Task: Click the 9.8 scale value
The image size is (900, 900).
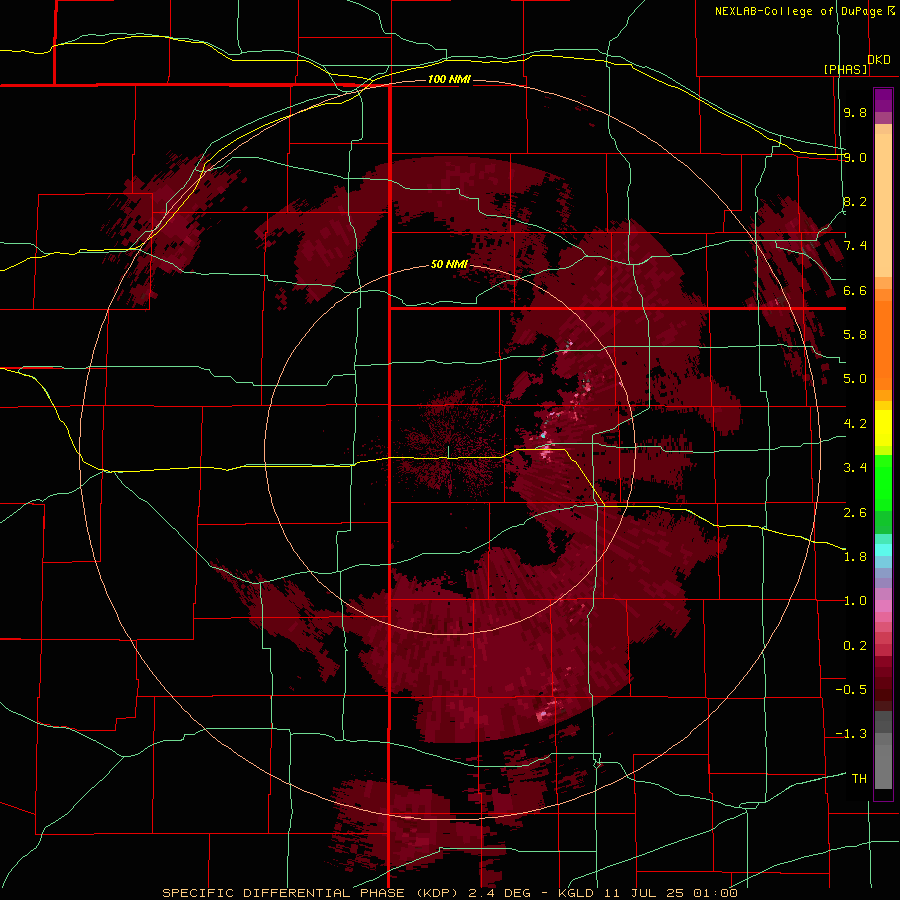Action: [855, 112]
